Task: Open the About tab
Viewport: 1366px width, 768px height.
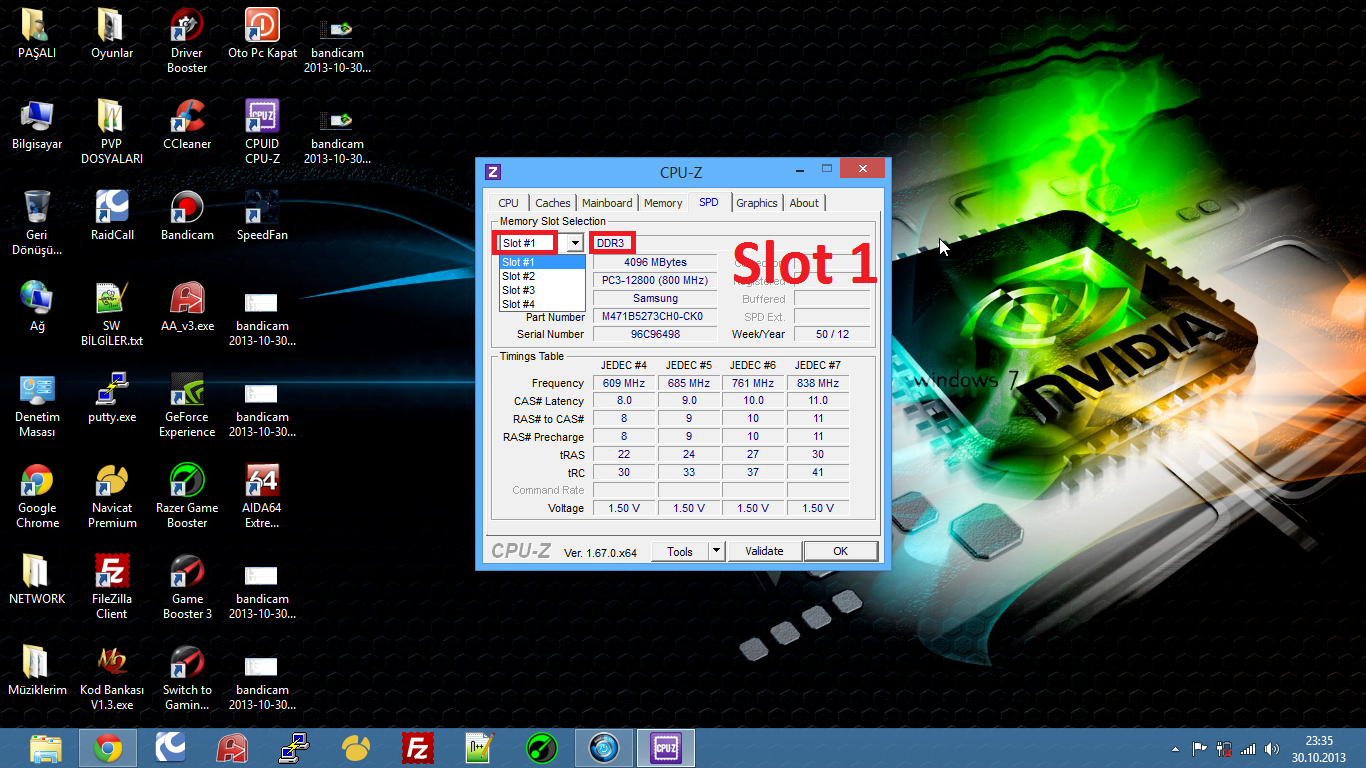Action: pos(804,203)
